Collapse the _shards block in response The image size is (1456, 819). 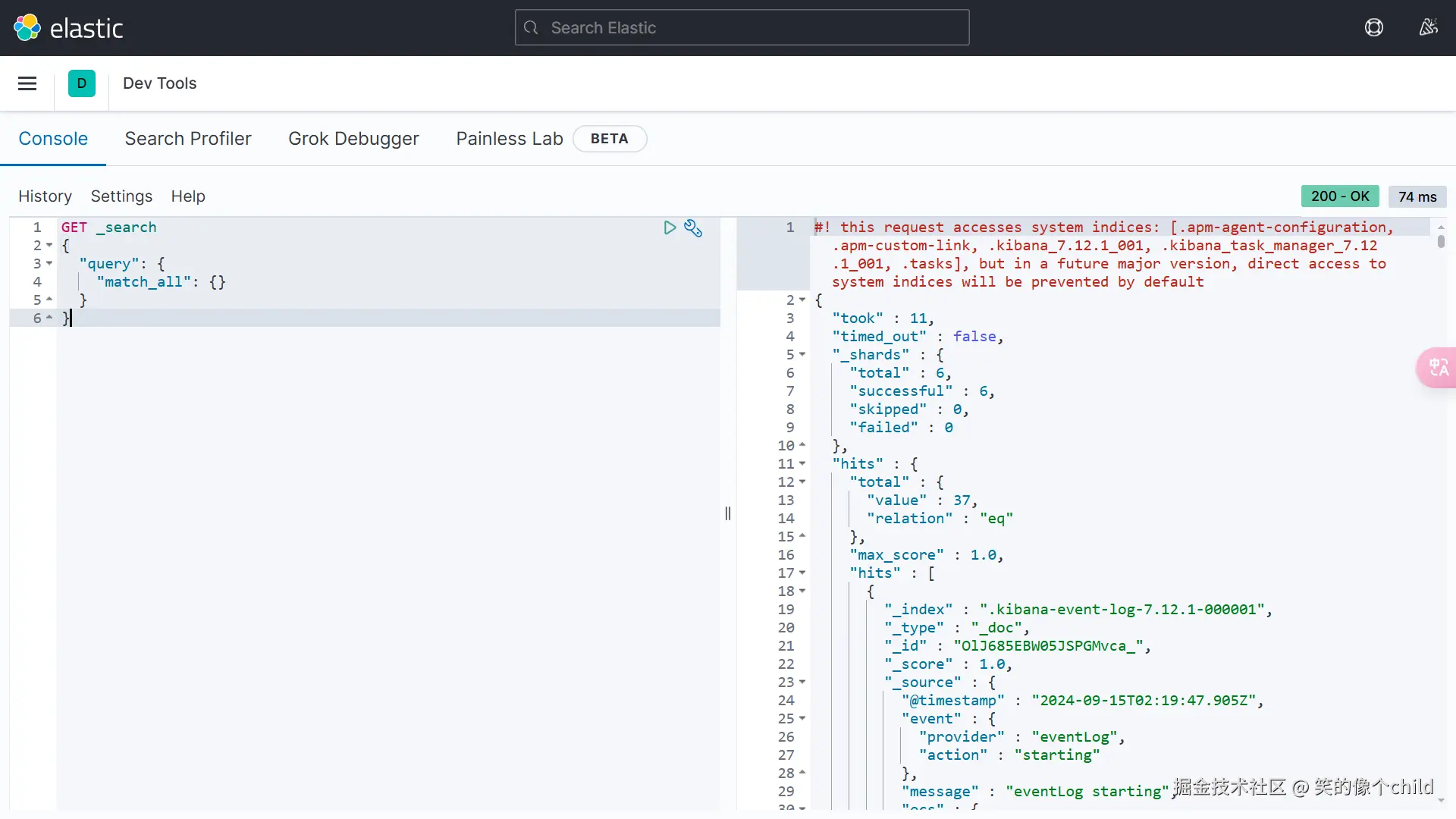tap(802, 355)
